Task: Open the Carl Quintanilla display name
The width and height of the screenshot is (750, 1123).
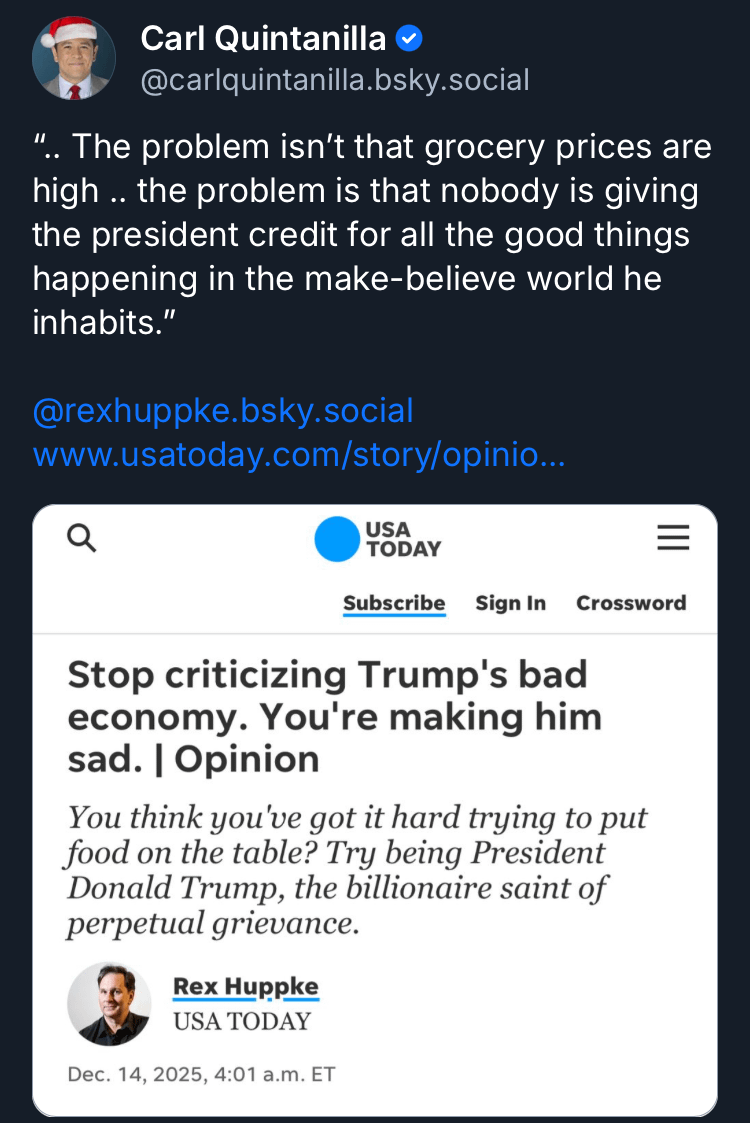Action: tap(263, 39)
